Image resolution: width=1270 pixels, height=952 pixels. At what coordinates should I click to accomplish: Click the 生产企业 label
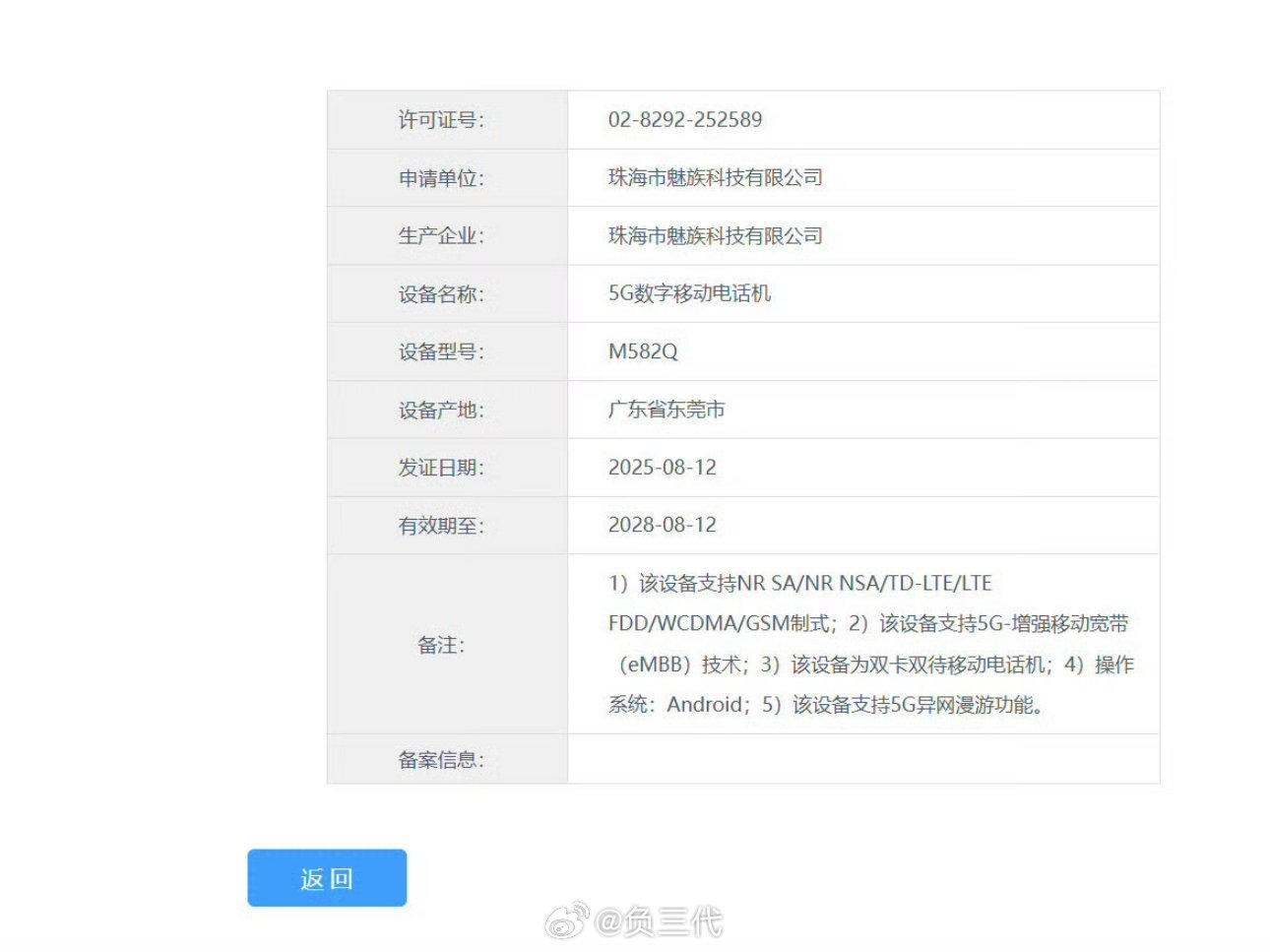pyautogui.click(x=441, y=236)
